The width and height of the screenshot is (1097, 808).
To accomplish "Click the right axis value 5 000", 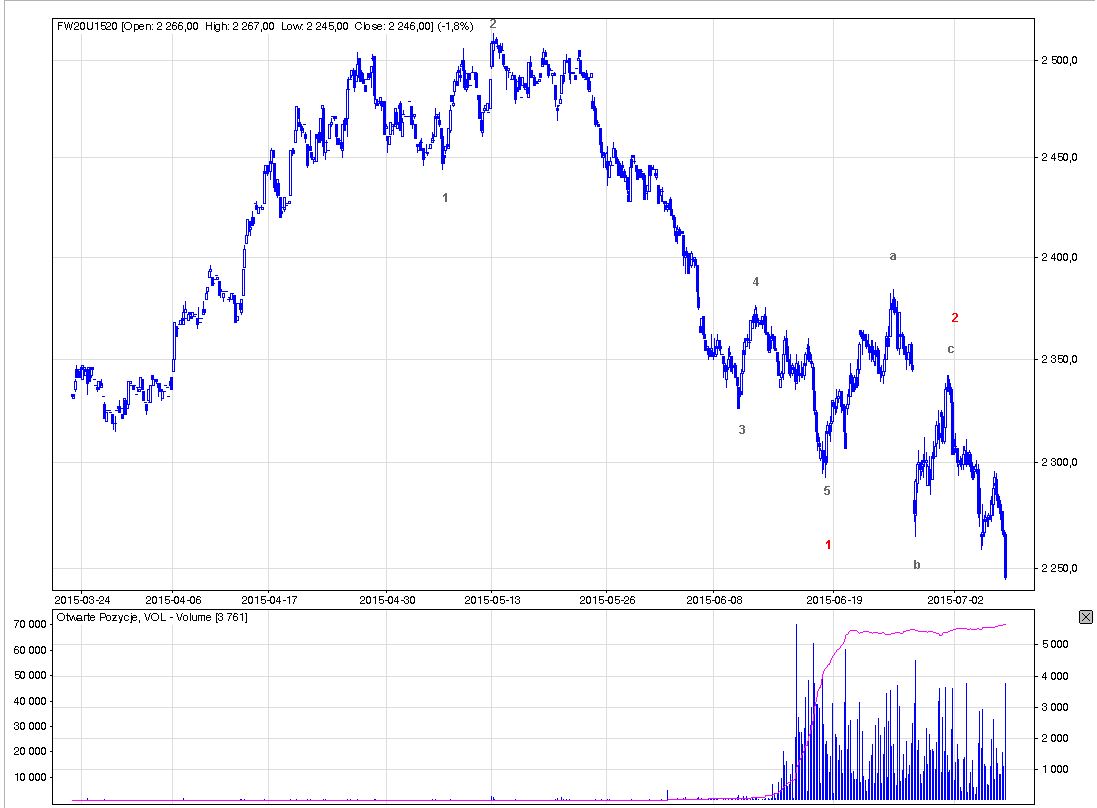I will point(1055,644).
